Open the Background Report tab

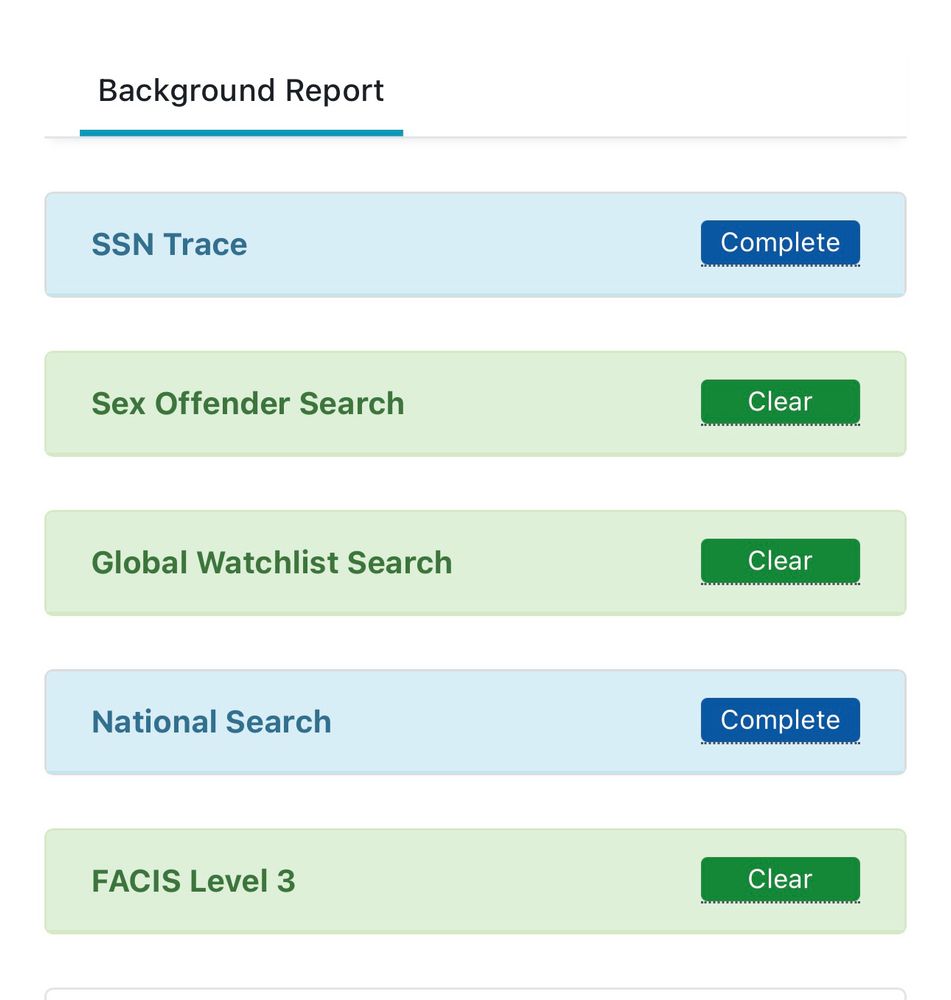click(241, 91)
